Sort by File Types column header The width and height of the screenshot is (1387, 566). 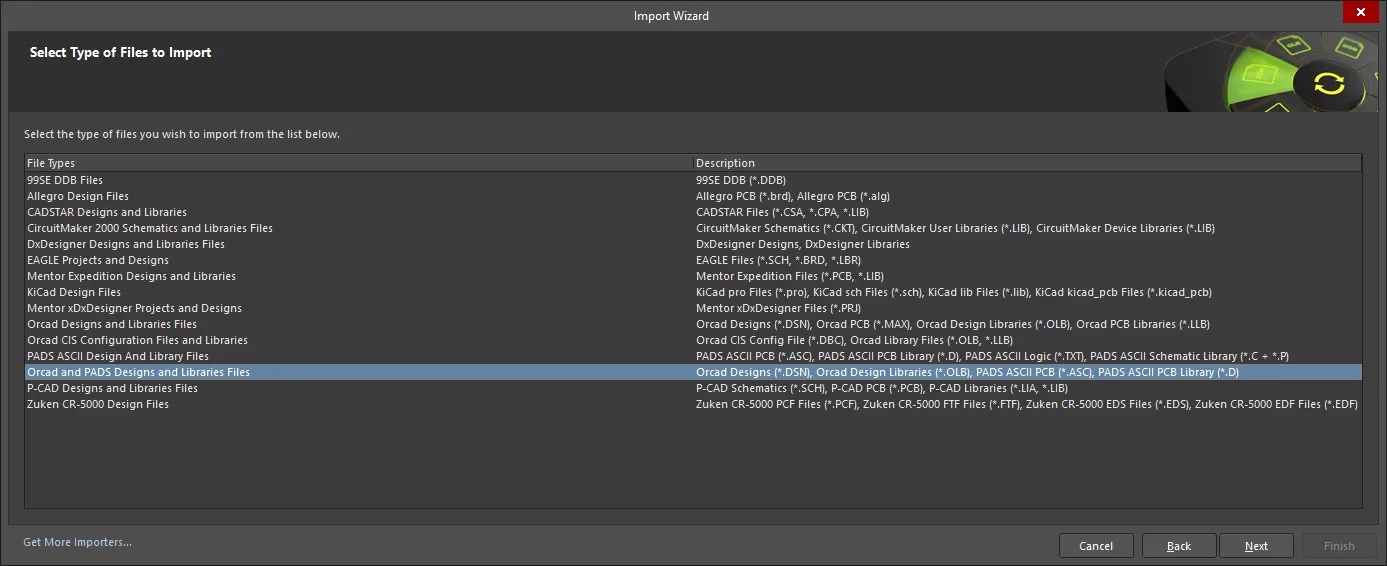click(x=359, y=163)
